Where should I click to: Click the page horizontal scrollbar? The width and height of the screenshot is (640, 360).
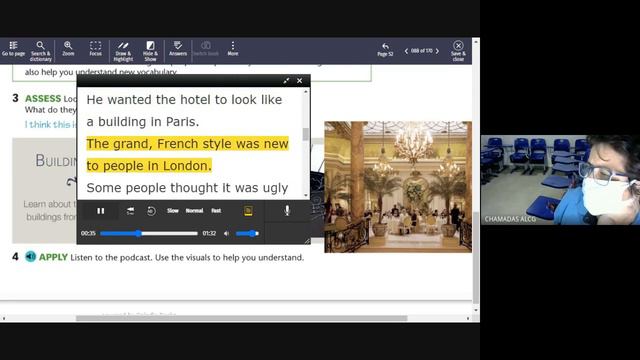click(241, 318)
